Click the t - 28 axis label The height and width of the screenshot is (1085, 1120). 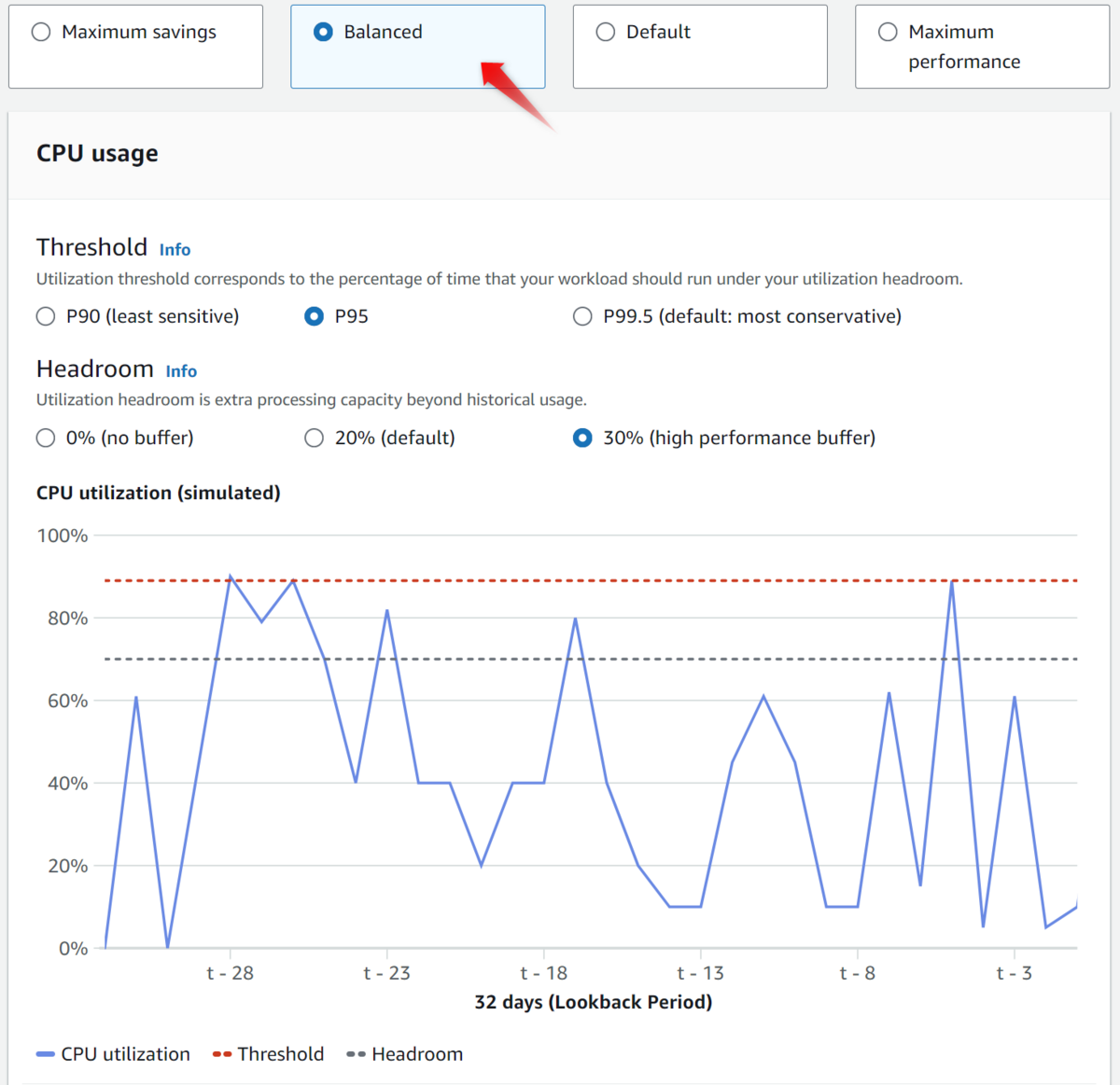[x=230, y=973]
